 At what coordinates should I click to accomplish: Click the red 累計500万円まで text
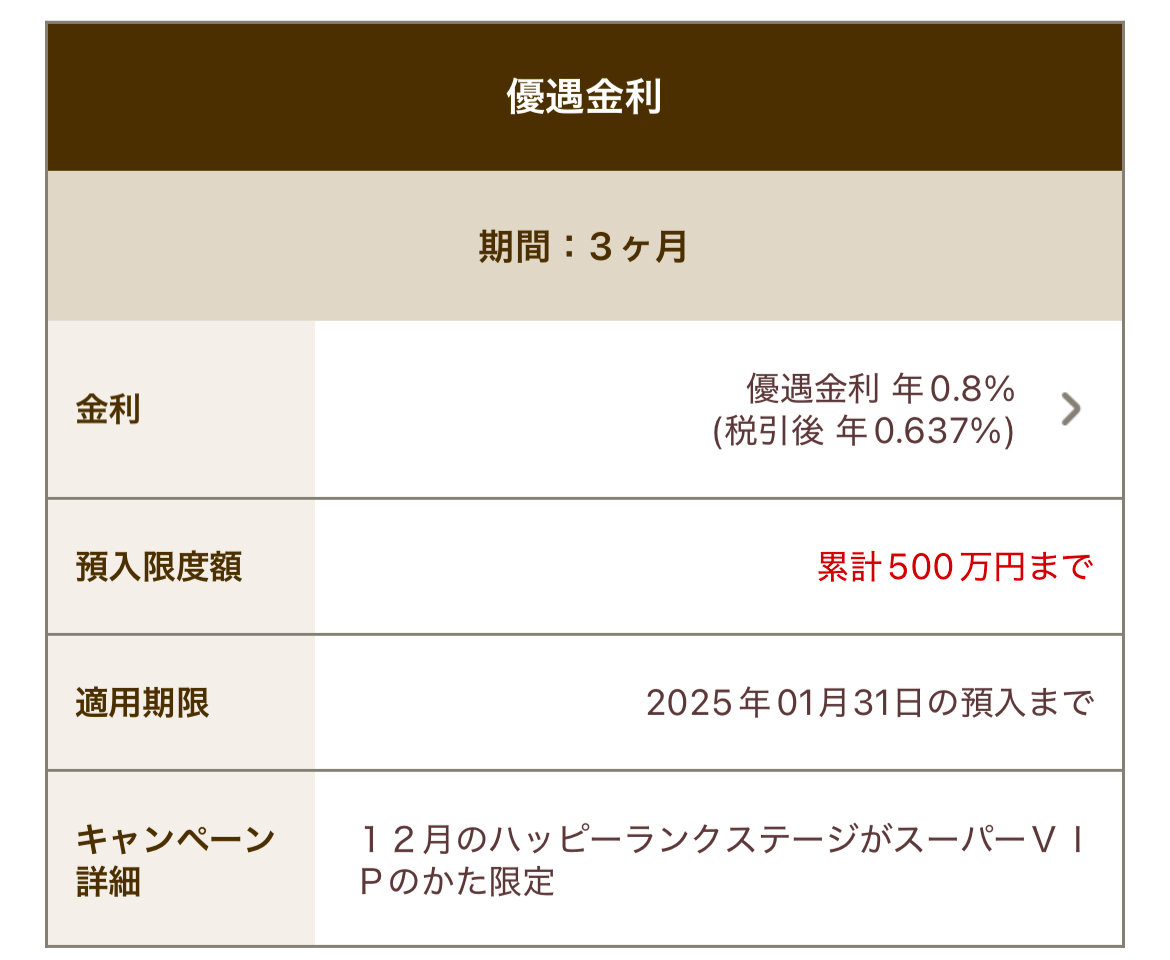point(955,567)
